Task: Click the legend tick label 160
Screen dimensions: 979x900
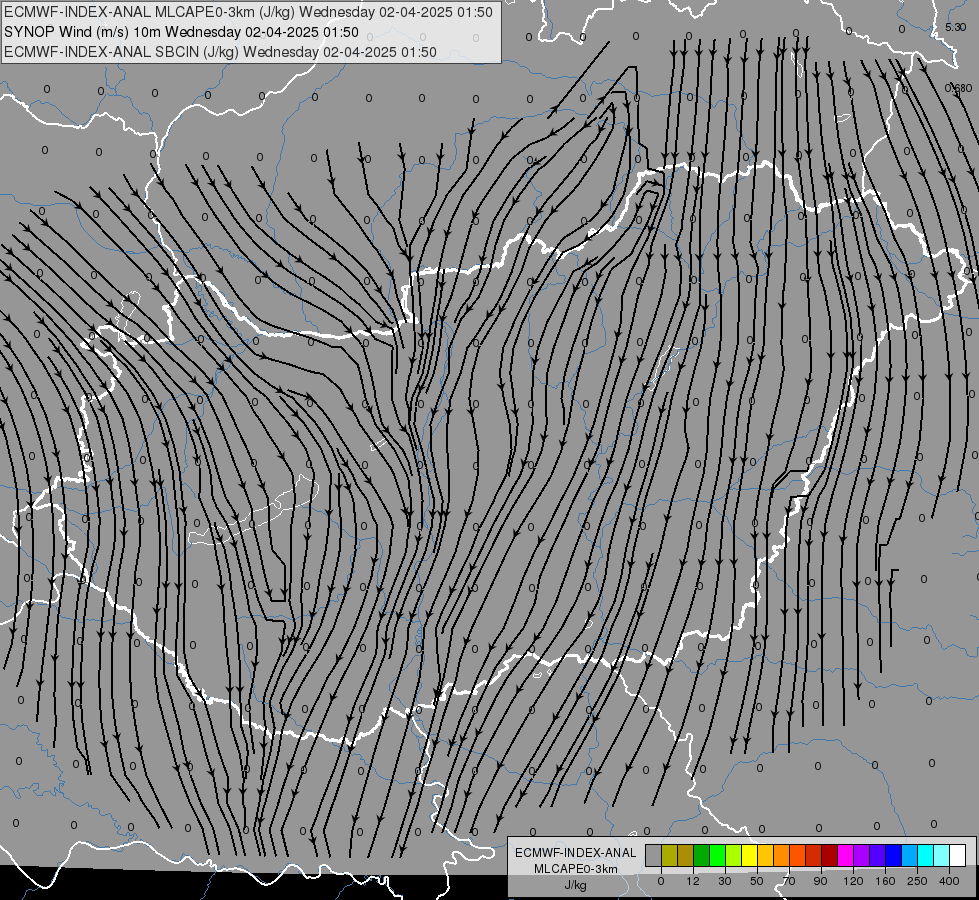Action: 885,881
